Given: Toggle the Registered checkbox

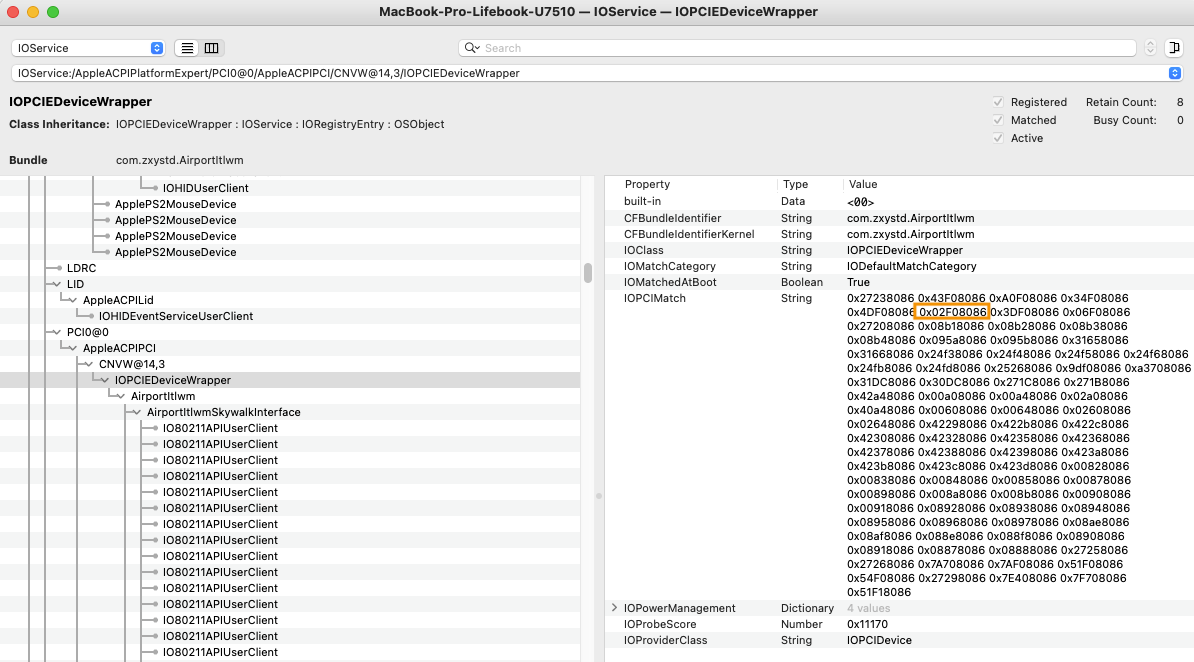Looking at the screenshot, I should tap(998, 102).
